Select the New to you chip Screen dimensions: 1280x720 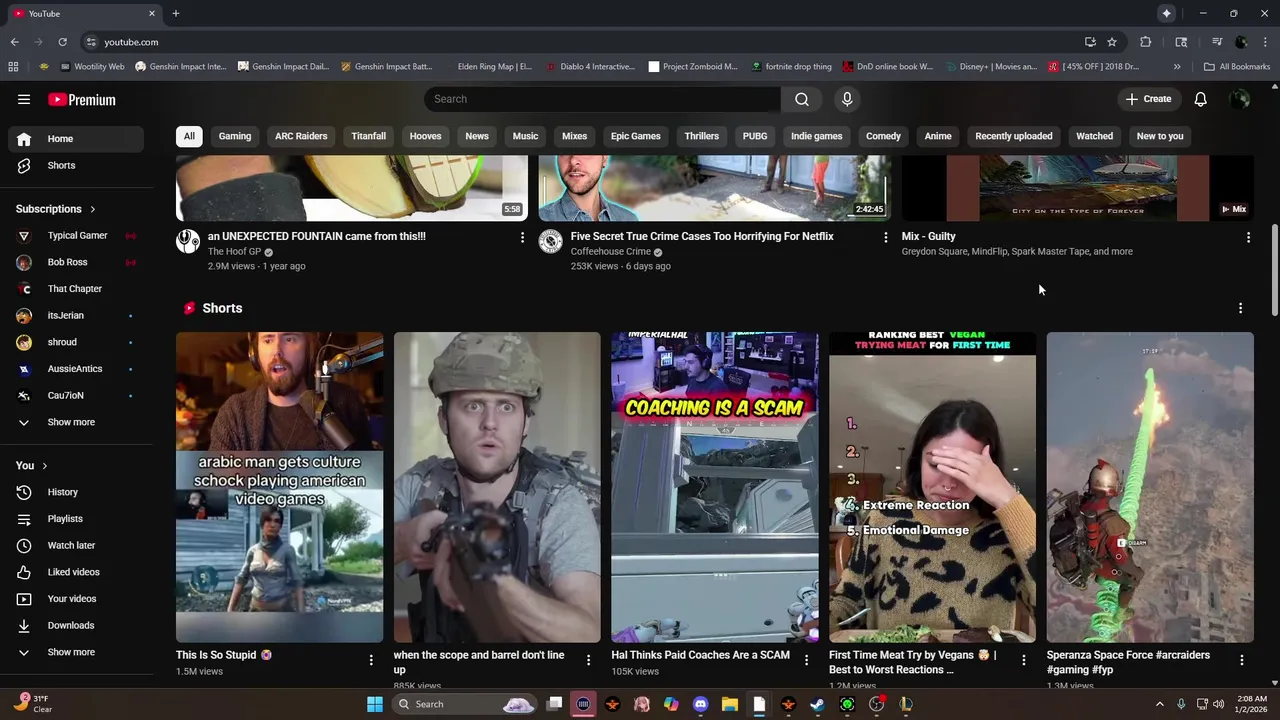coord(1160,136)
